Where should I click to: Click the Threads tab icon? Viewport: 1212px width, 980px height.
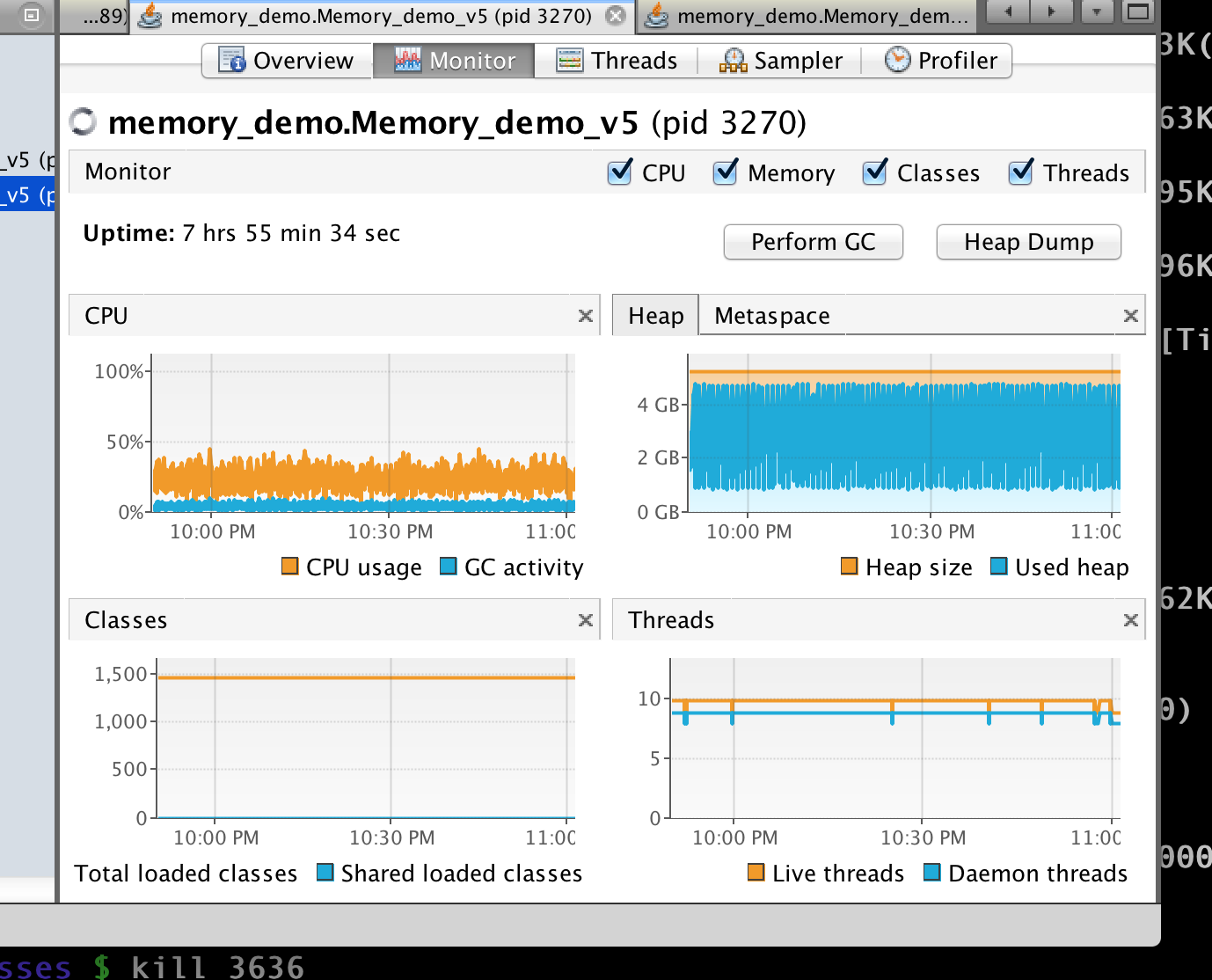click(x=570, y=60)
